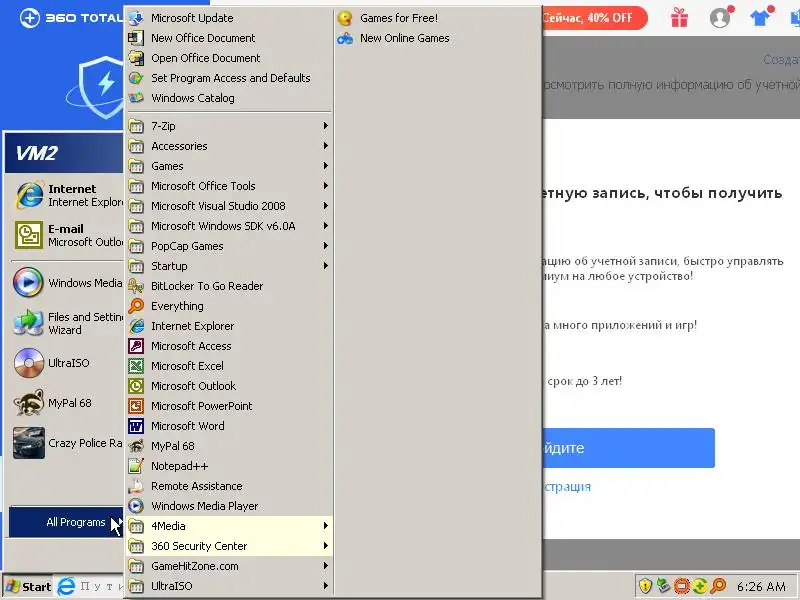
Task: Open Windows Media Player pinned Start item
Action: pos(65,283)
